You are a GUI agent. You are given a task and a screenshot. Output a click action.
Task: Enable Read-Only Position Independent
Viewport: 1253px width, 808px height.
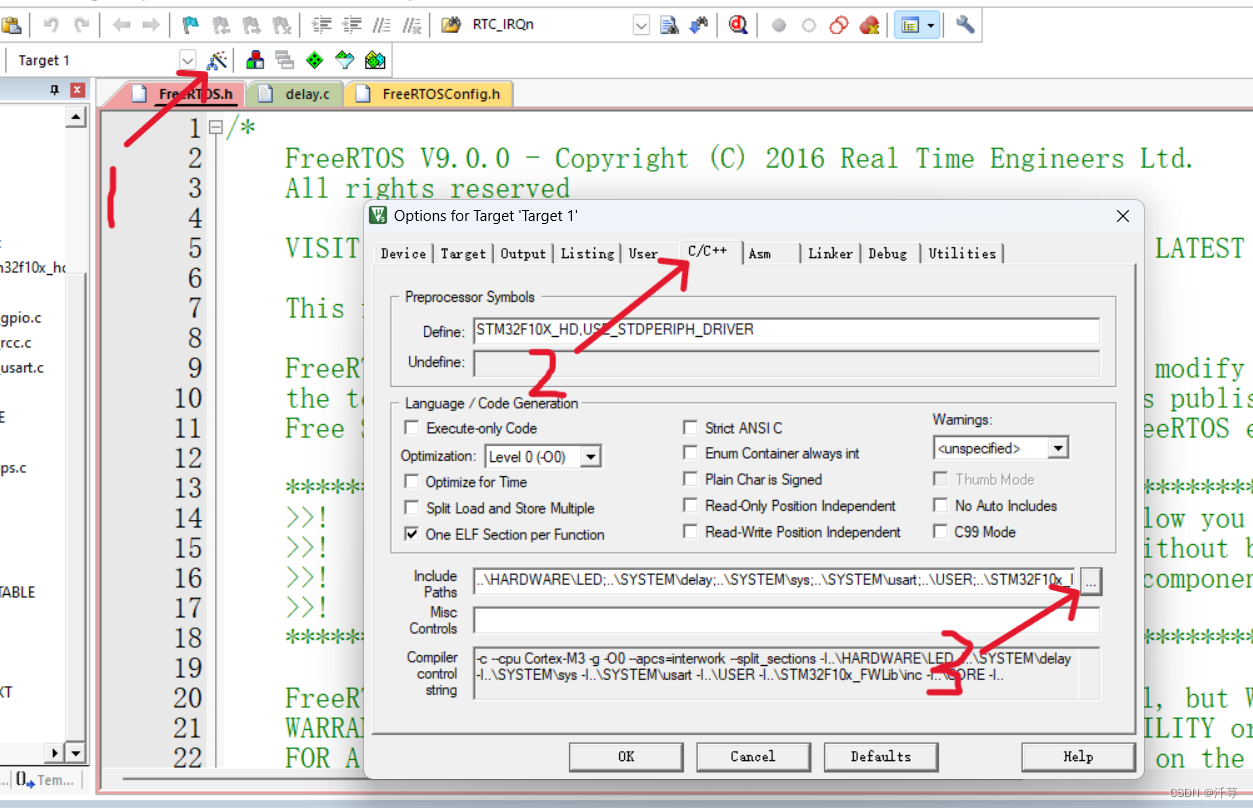690,505
